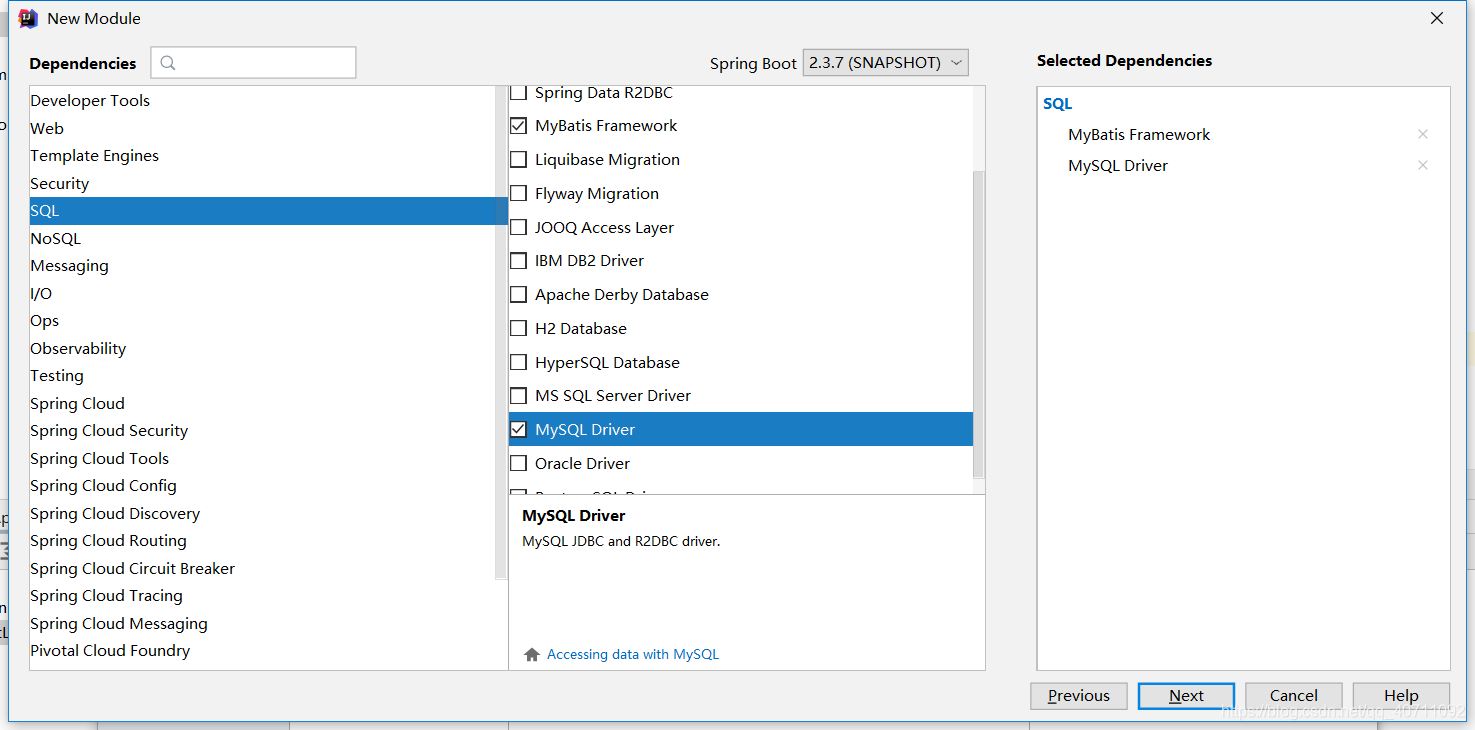Click the IntelliJ IDEA logo in title bar
The height and width of the screenshot is (730, 1475).
[28, 18]
